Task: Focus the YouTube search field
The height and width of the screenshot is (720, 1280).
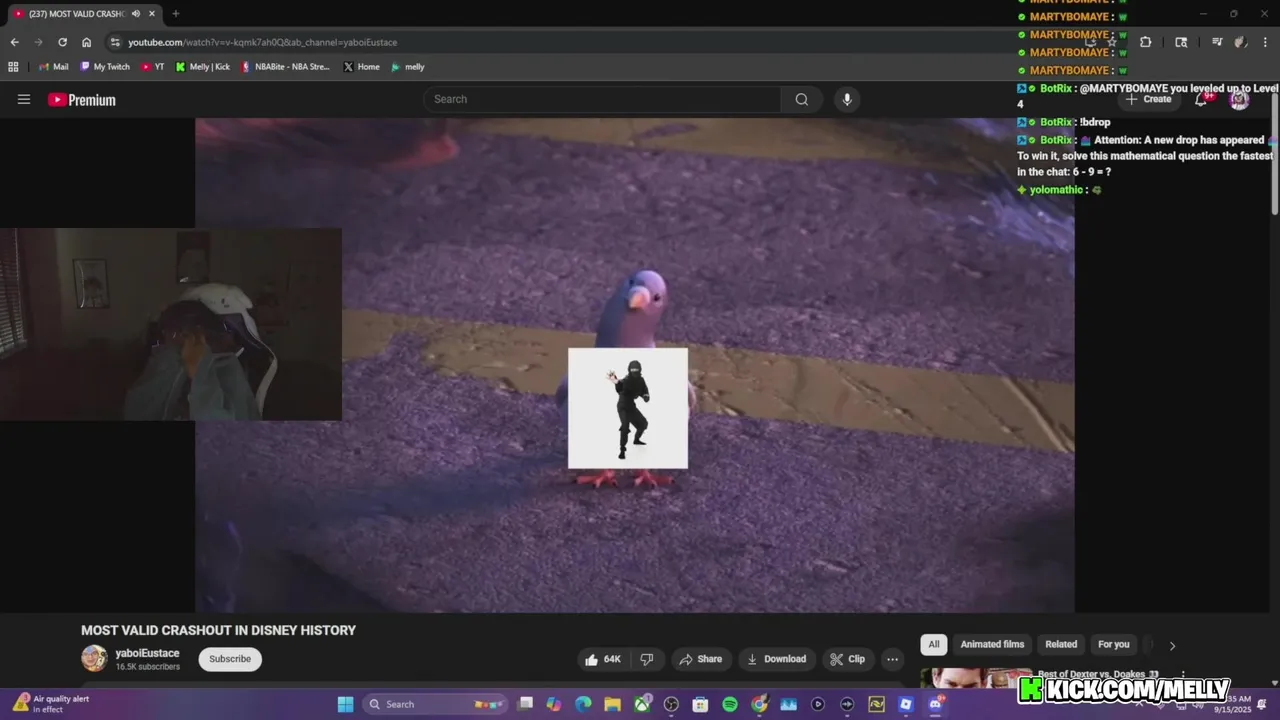Action: tap(602, 99)
